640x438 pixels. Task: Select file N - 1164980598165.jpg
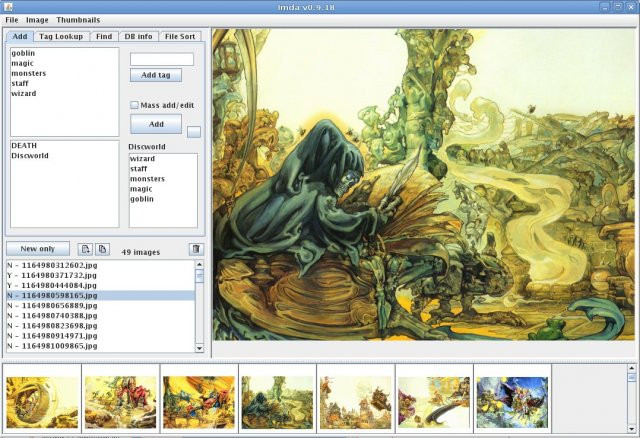click(100, 296)
